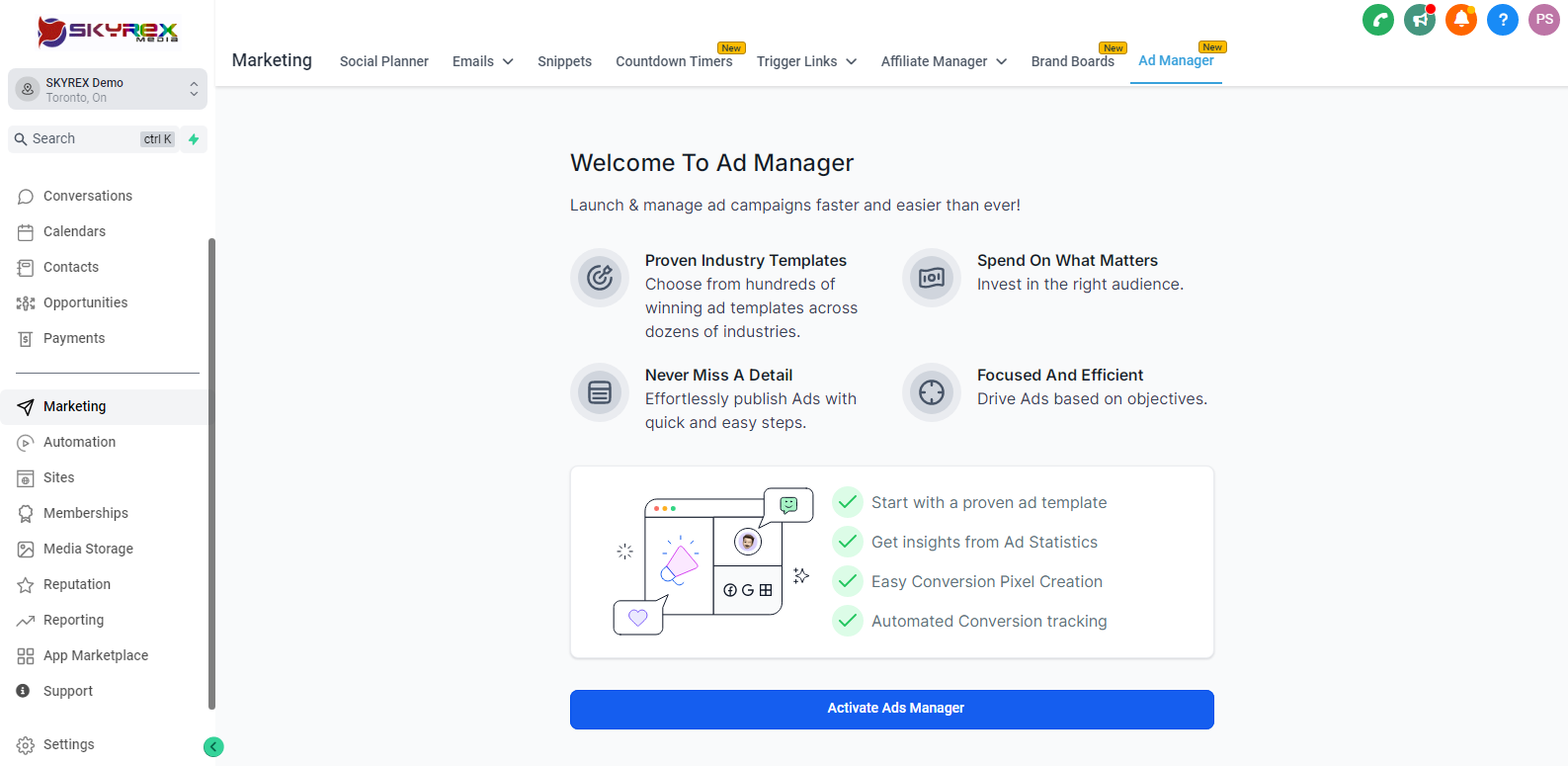Image resolution: width=1568 pixels, height=766 pixels.
Task: Click the Reputation star icon
Action: pos(26,585)
